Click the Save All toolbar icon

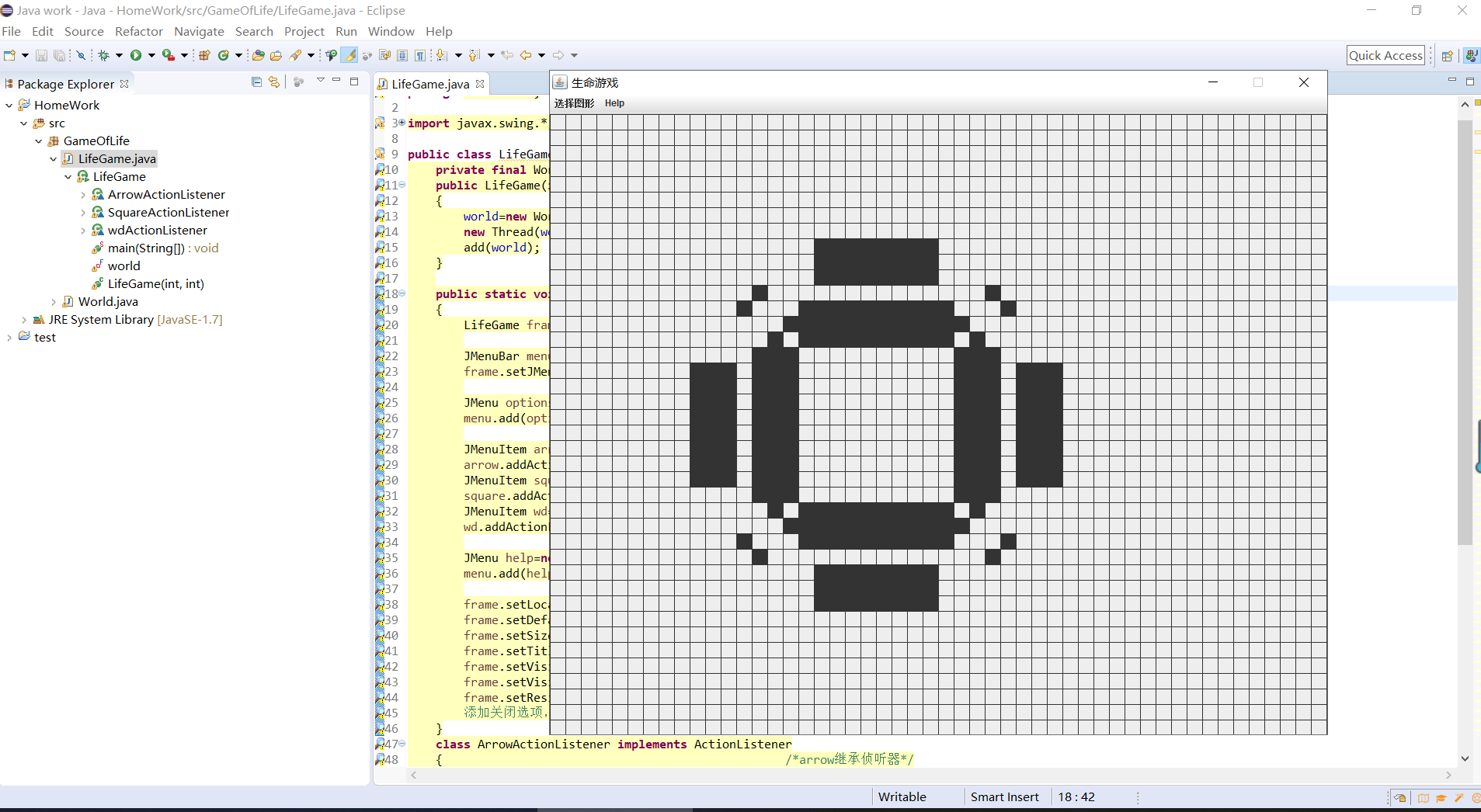coord(59,55)
